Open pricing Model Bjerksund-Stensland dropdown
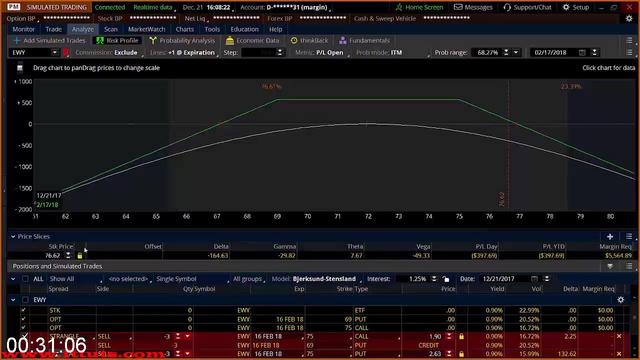Screen dimensions: 640x360 [x=317, y=279]
